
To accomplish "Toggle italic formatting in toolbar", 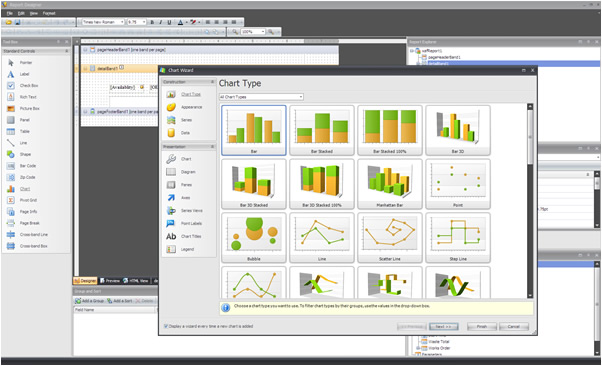I will [160, 22].
